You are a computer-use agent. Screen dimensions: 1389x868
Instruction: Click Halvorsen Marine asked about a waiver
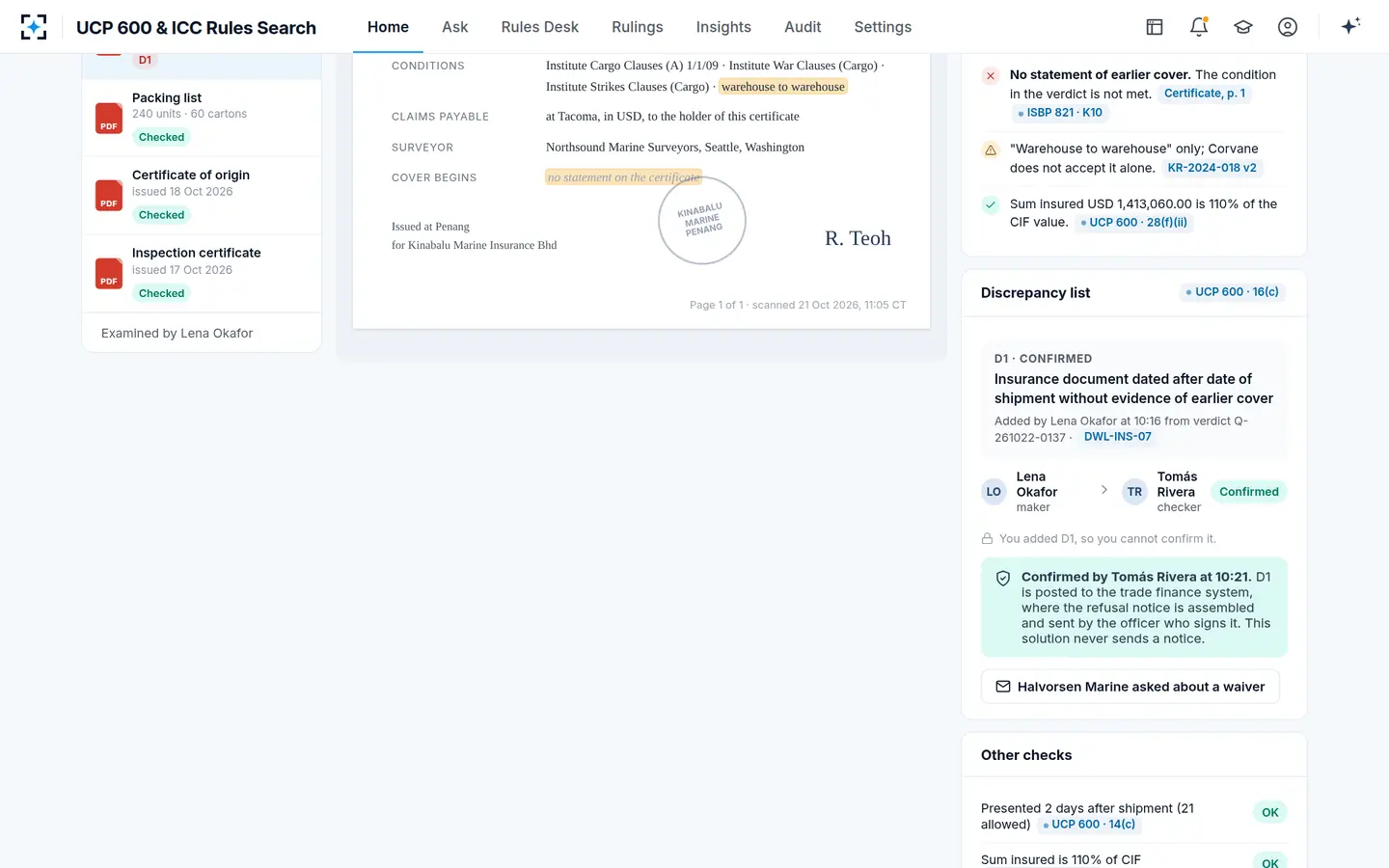(x=1130, y=687)
